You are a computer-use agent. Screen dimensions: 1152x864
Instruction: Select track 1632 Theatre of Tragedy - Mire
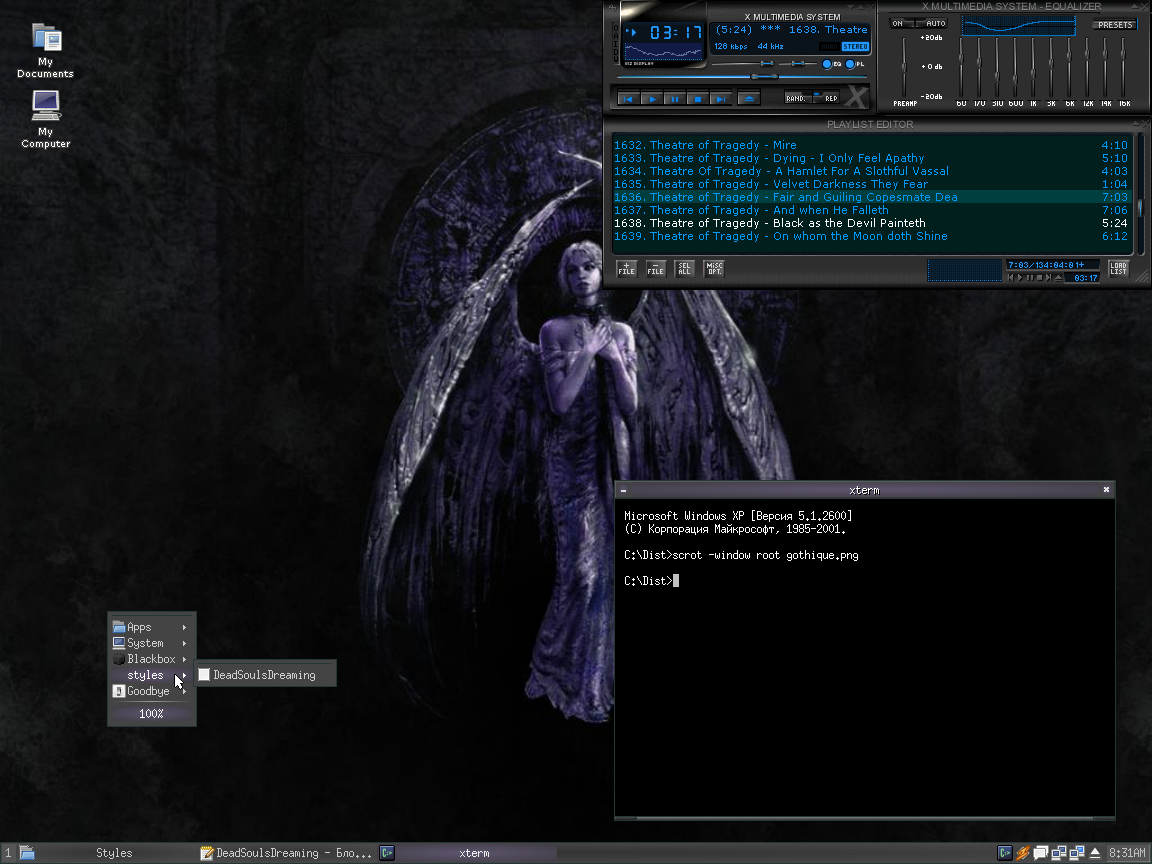click(x=871, y=145)
